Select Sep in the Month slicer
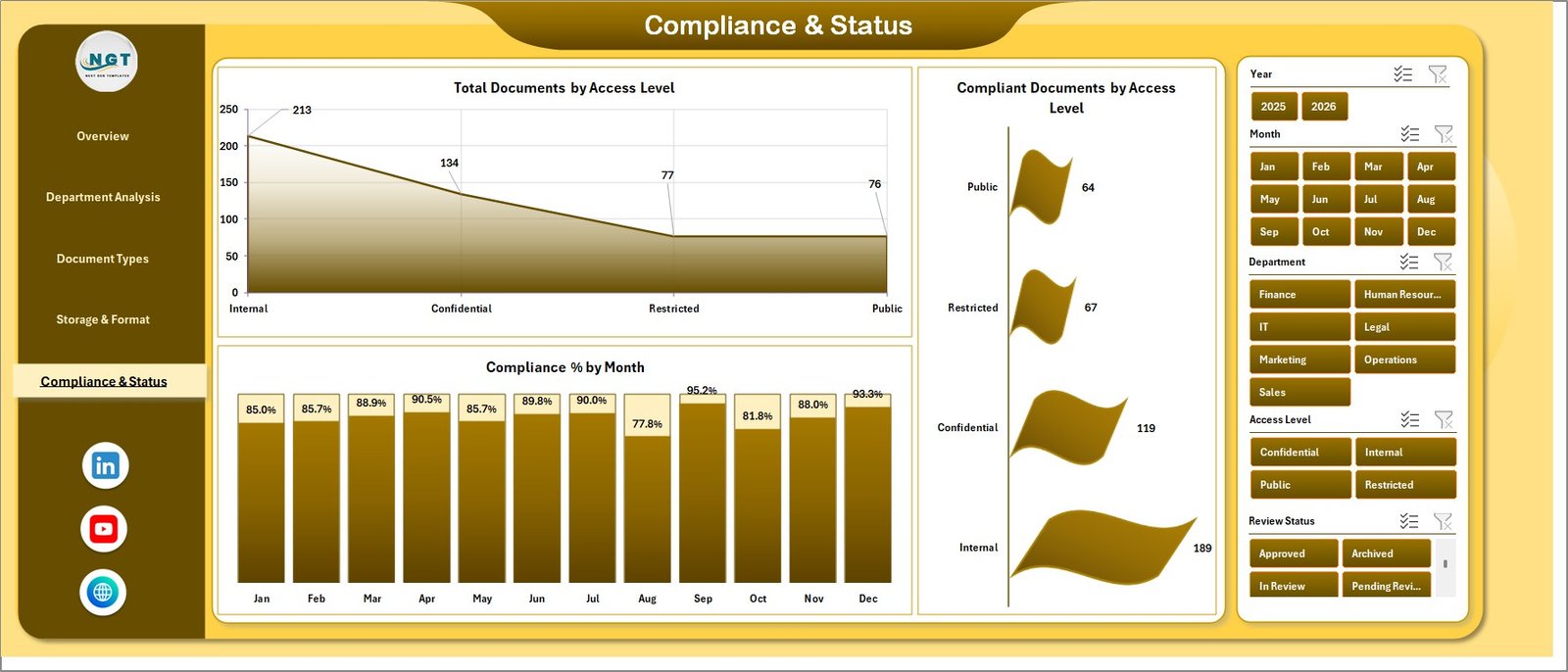The height and width of the screenshot is (672, 1568). [1274, 232]
